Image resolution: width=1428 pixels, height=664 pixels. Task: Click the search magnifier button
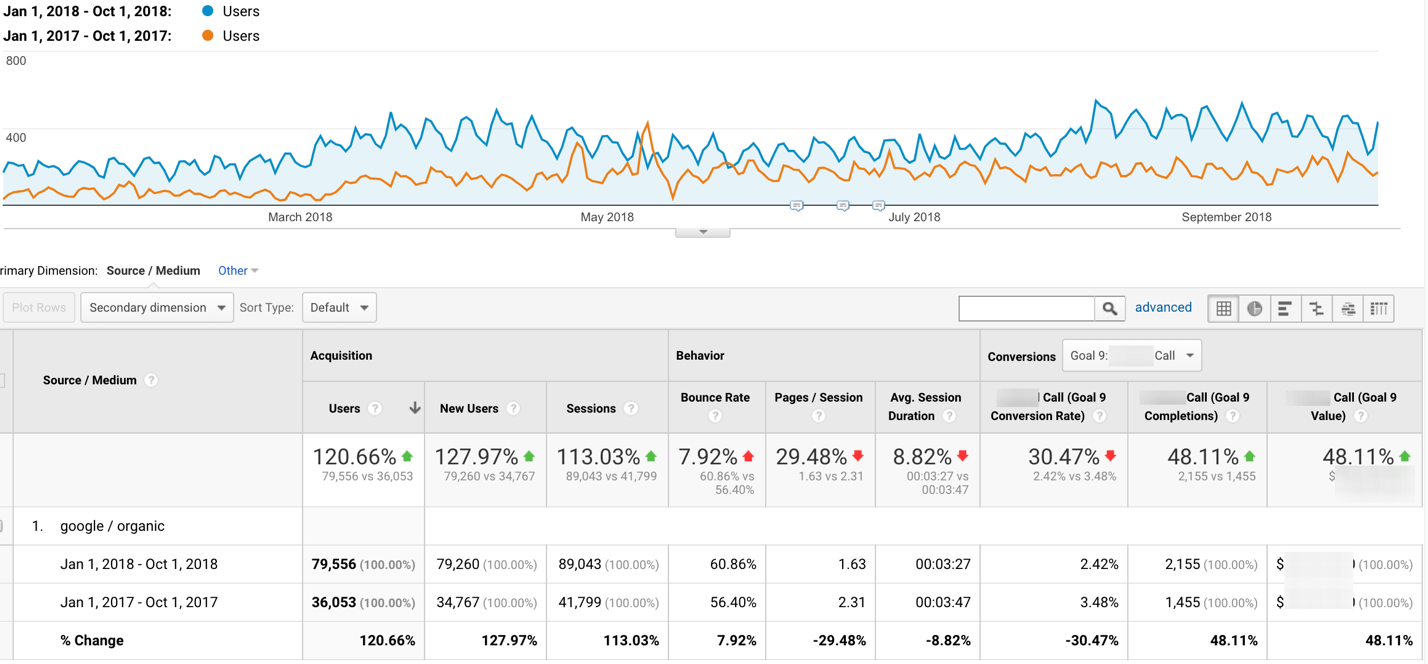(x=1110, y=309)
